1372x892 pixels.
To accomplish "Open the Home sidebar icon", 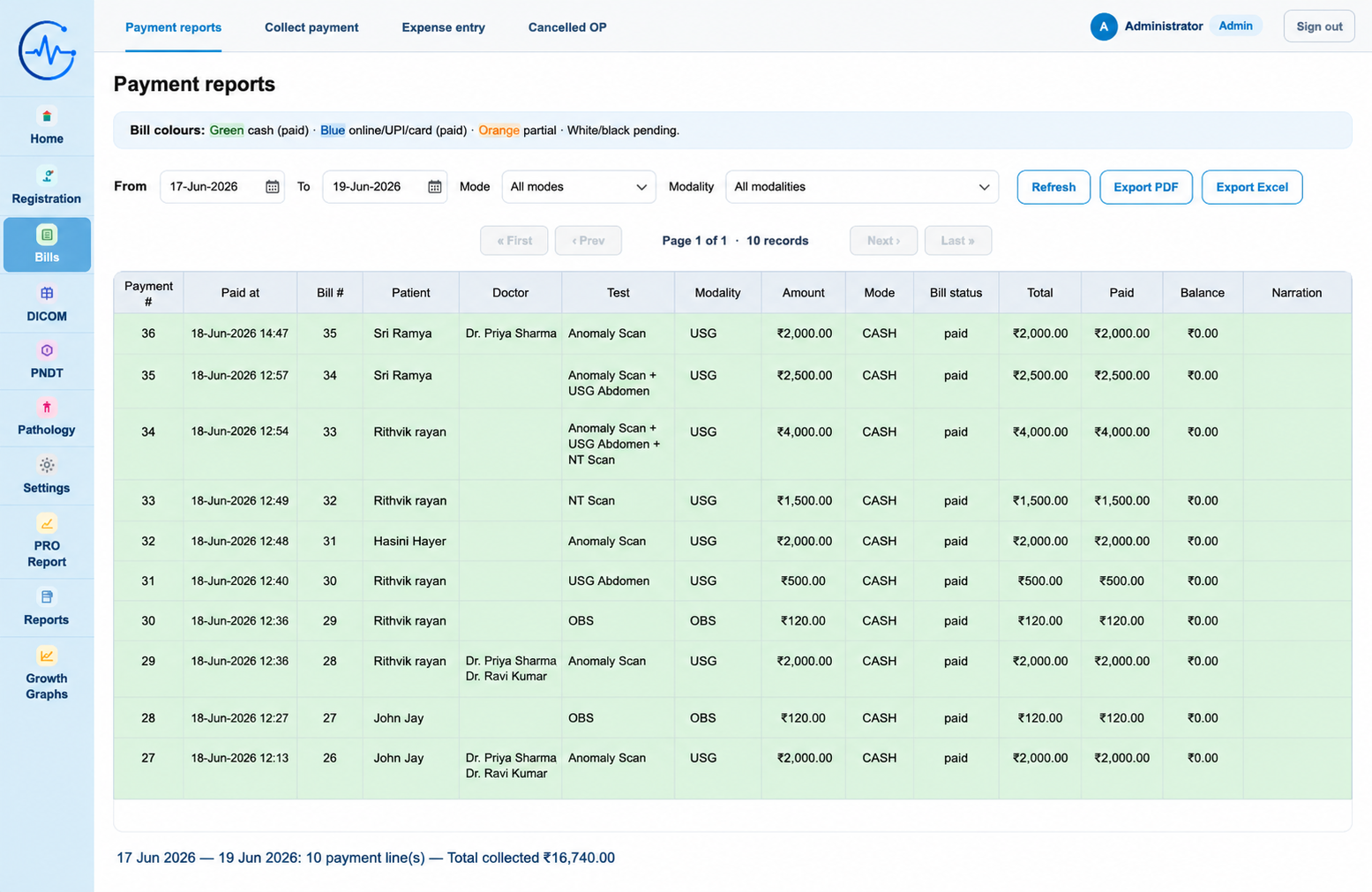I will 47,116.
